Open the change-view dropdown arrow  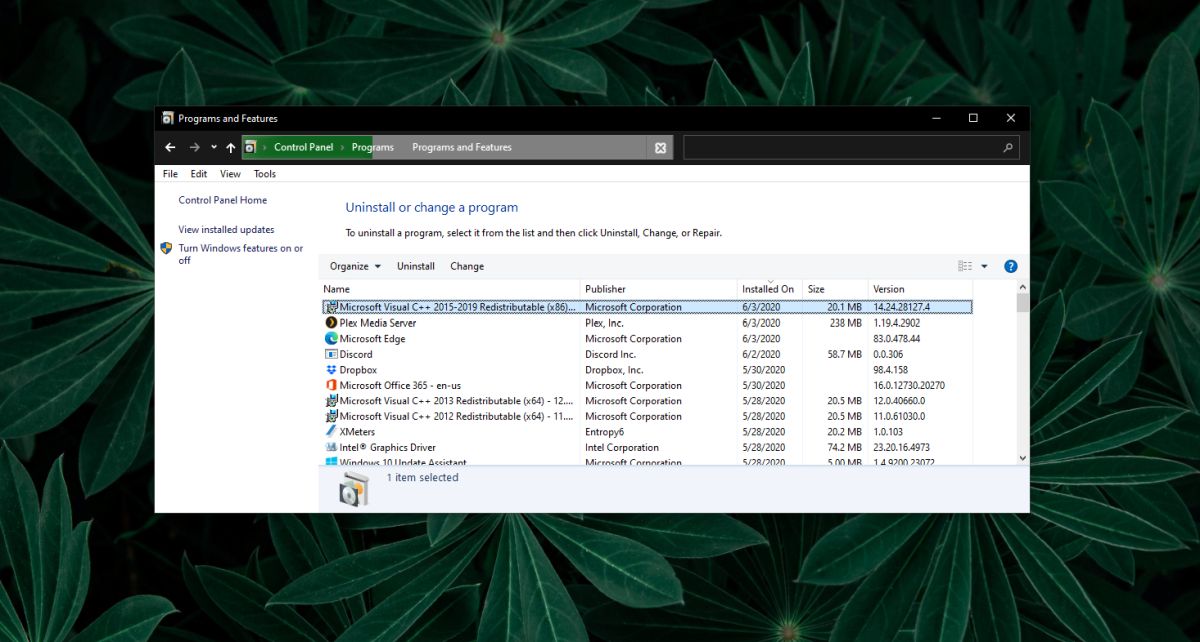pyautogui.click(x=983, y=266)
